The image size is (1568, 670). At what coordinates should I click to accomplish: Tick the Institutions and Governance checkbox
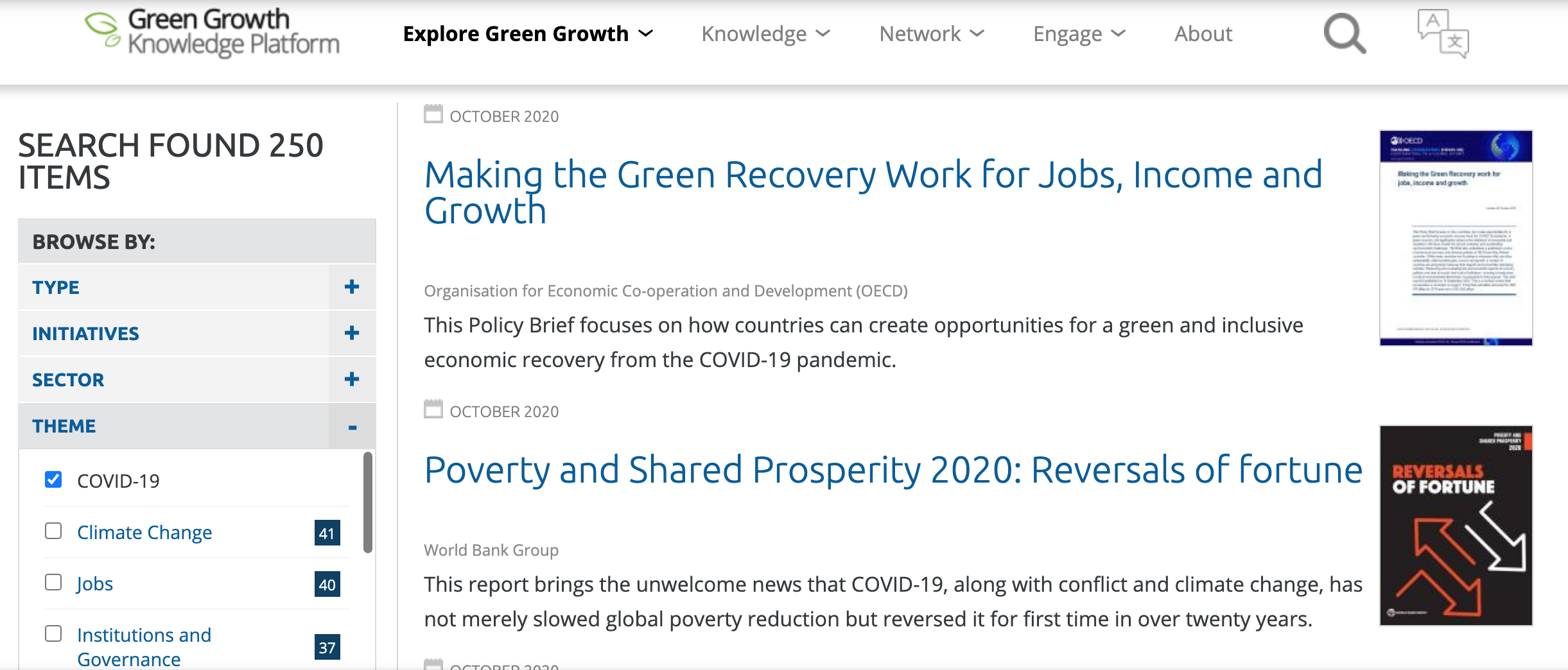coord(53,633)
